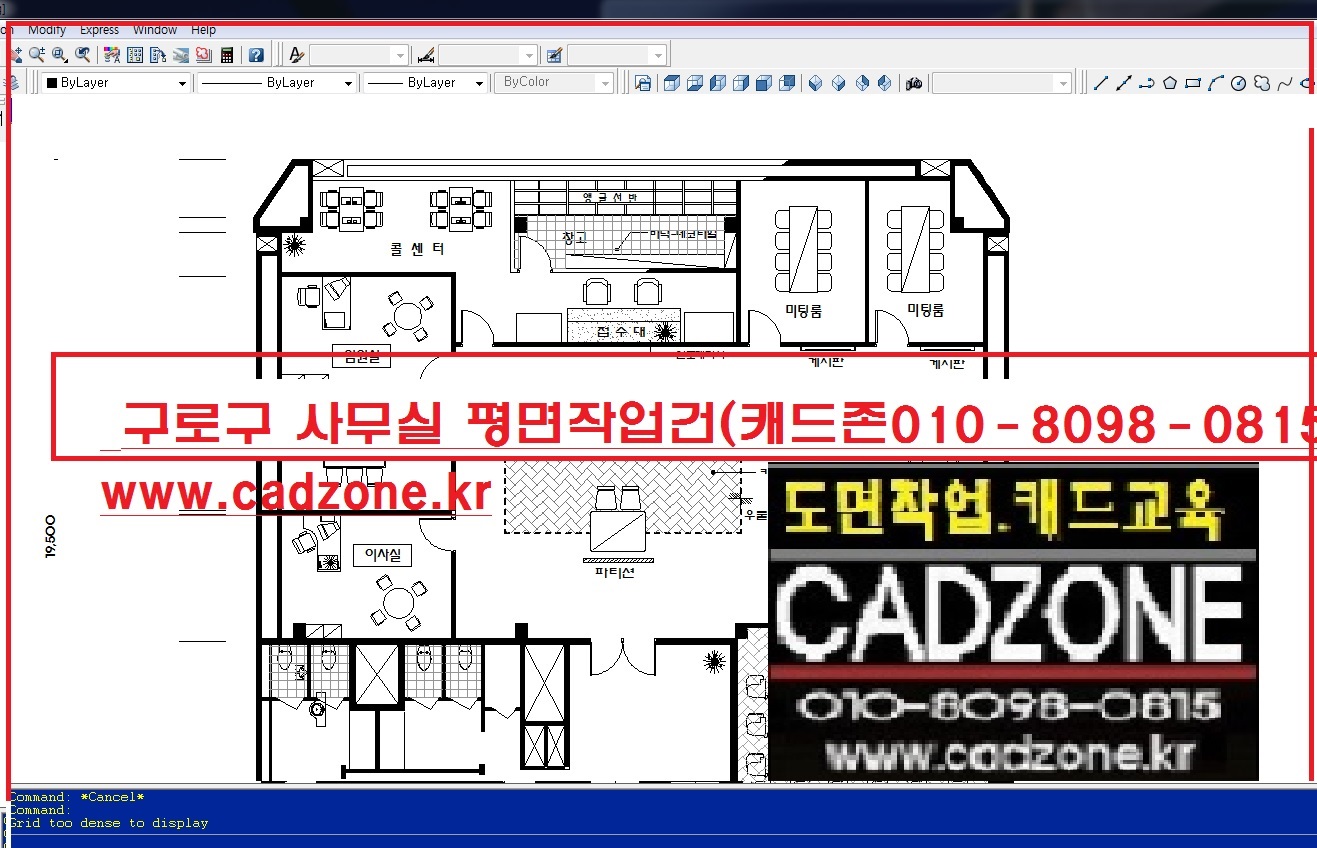This screenshot has height=848, width=1317.
Task: Click the '이사실' room label
Action: 382,555
